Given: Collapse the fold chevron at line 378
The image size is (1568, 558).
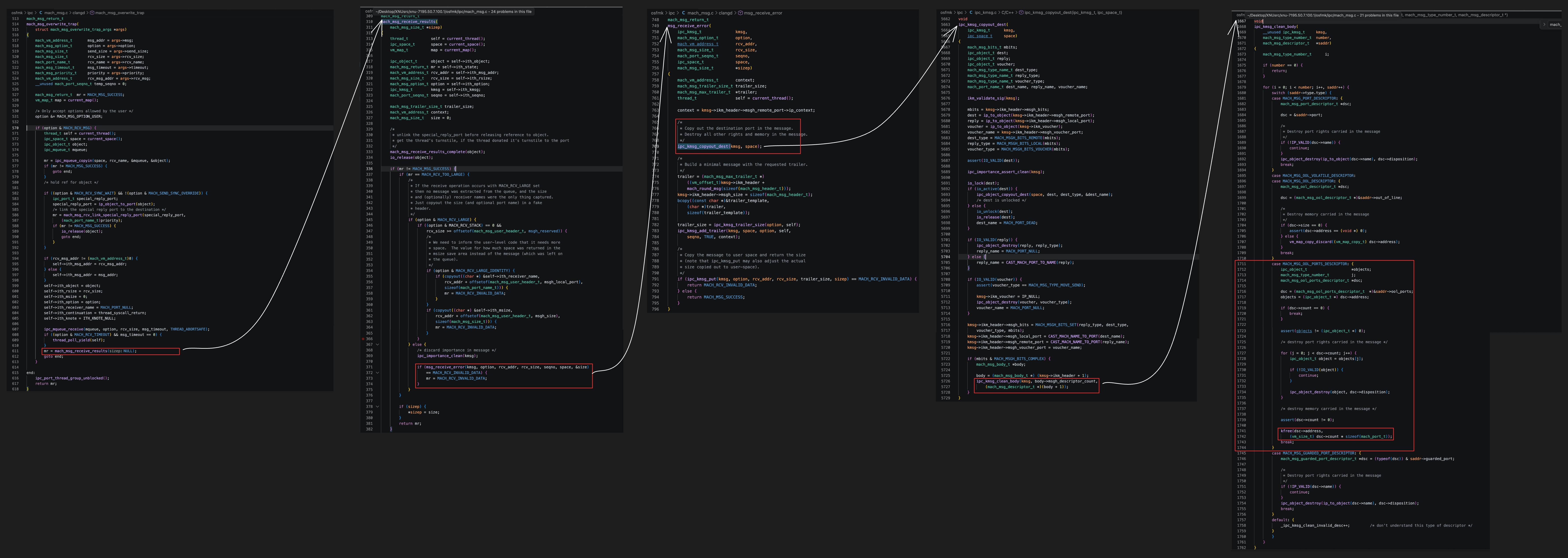Looking at the screenshot, I should [x=377, y=406].
